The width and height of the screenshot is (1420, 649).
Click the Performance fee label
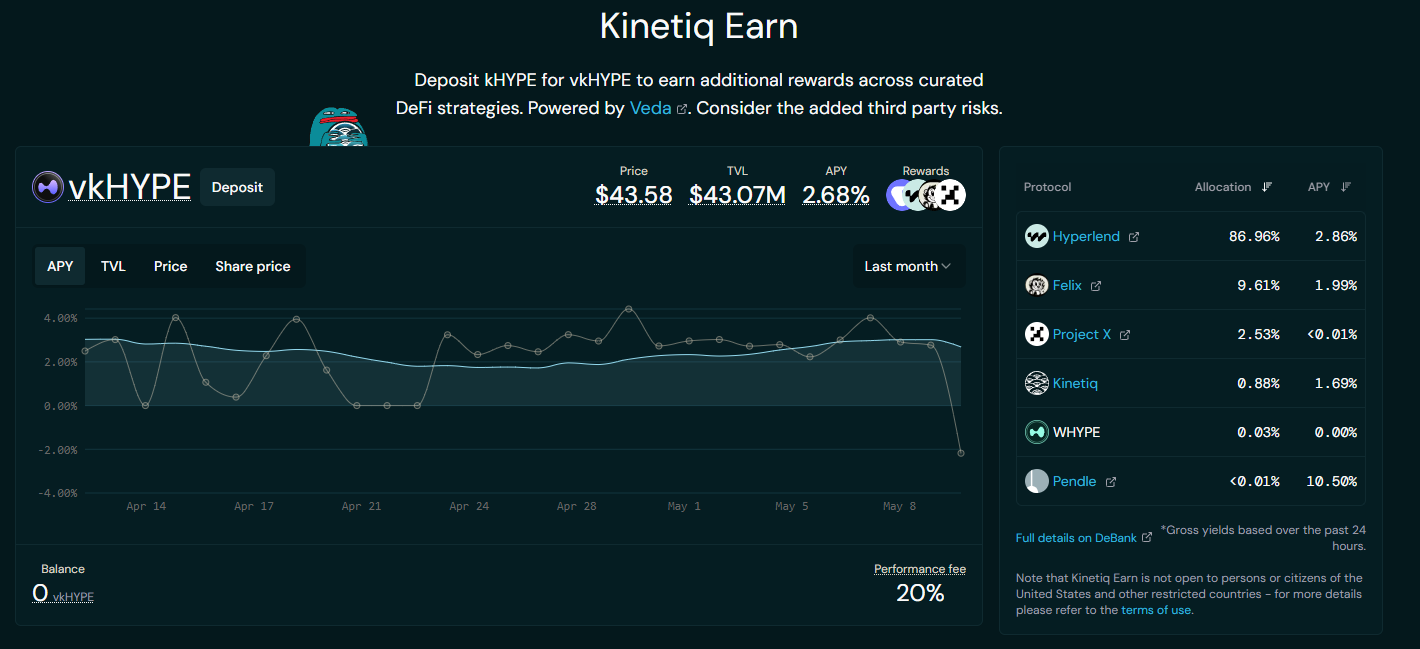[x=920, y=569]
